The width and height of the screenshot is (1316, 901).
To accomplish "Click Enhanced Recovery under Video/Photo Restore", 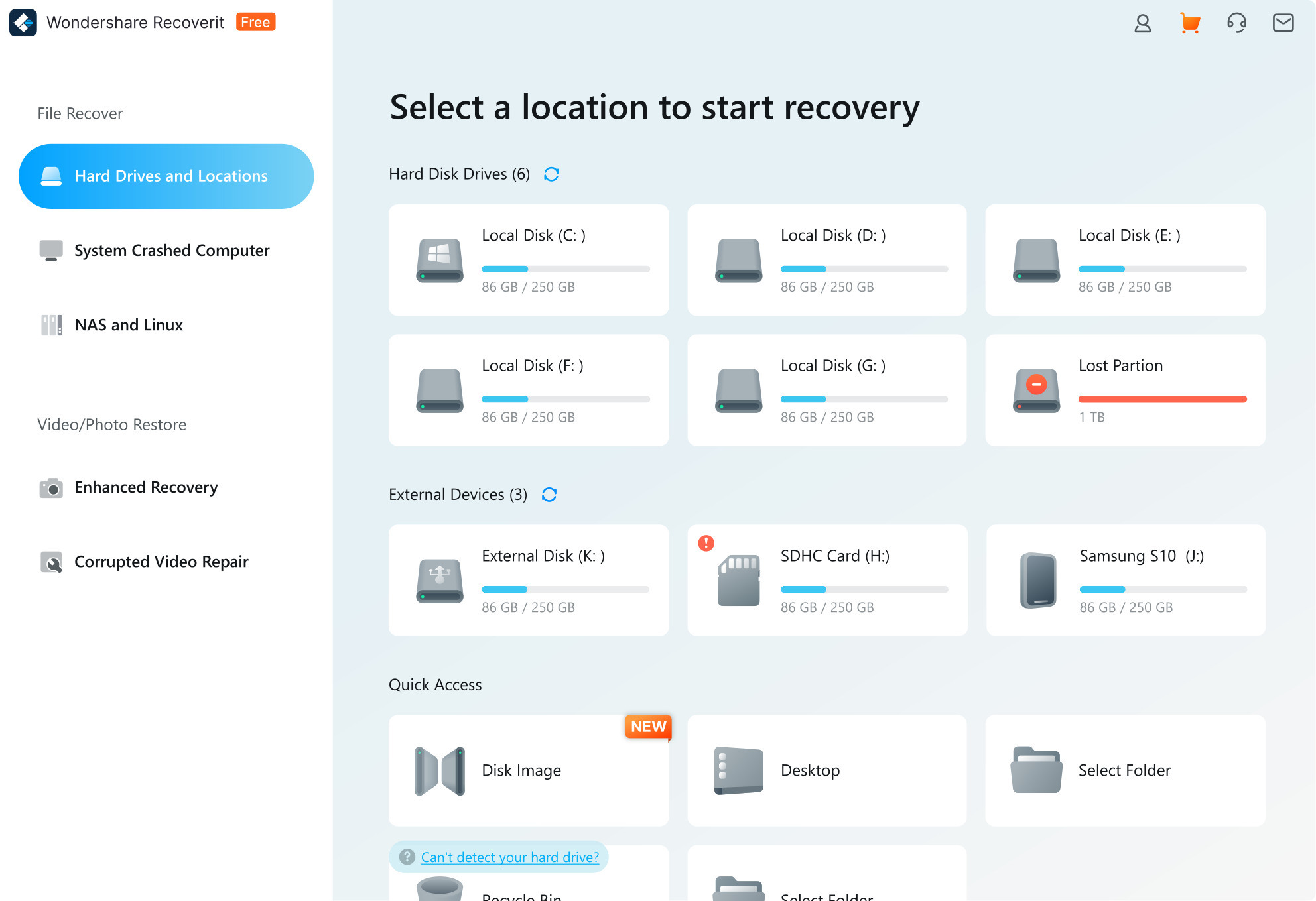I will click(x=149, y=487).
